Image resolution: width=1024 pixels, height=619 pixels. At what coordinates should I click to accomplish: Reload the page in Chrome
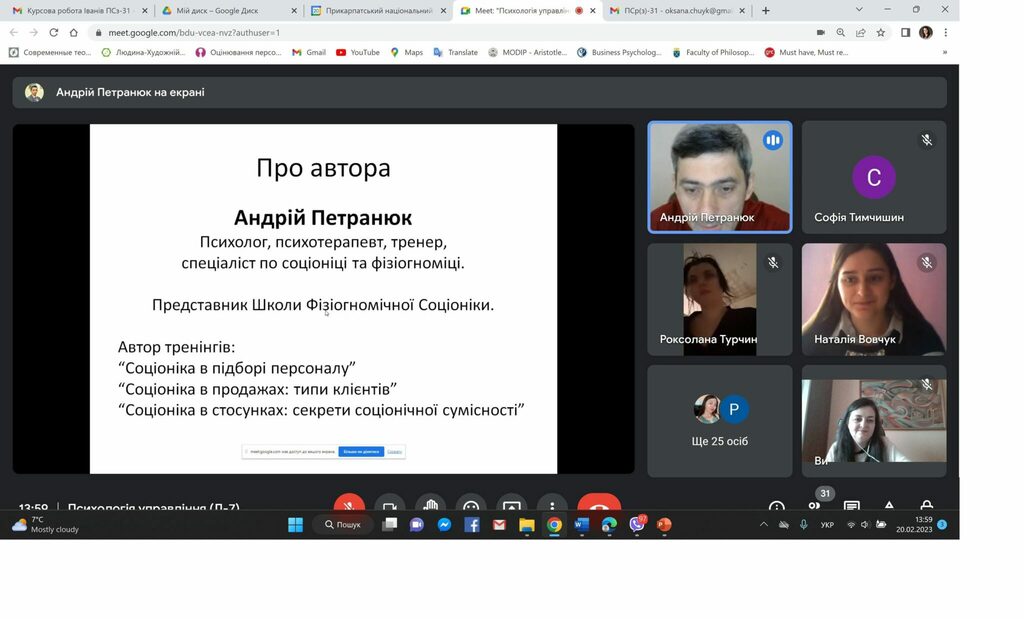pyautogui.click(x=53, y=32)
